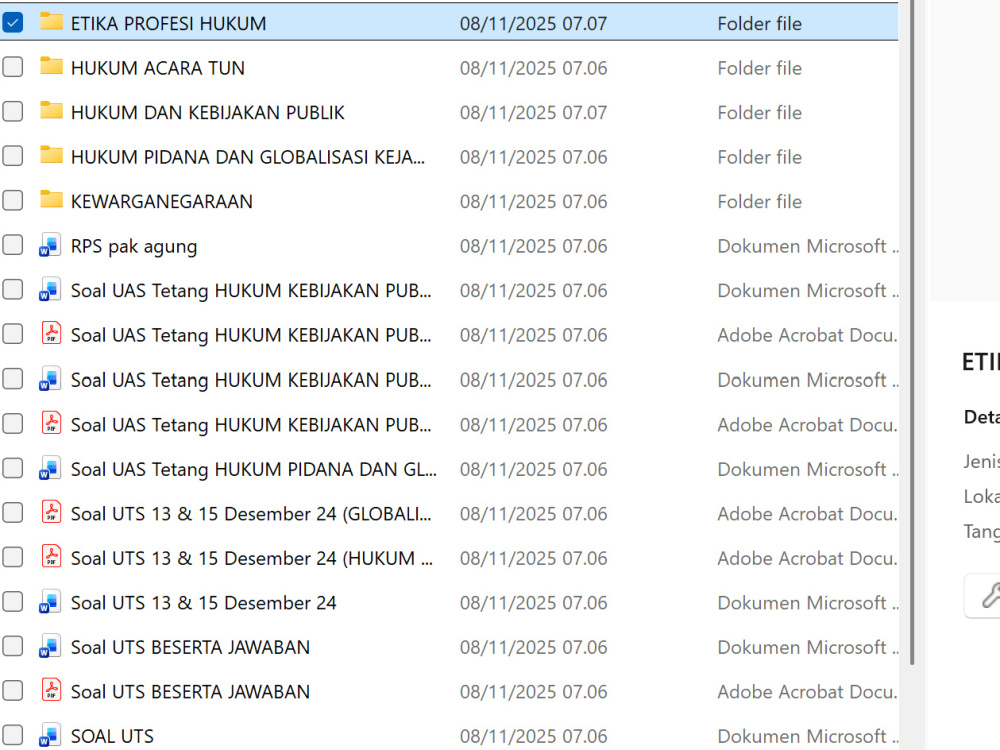
Task: Click the HUKUM PIDANA DAN GLOBALISASI folder icon
Action: 51,156
